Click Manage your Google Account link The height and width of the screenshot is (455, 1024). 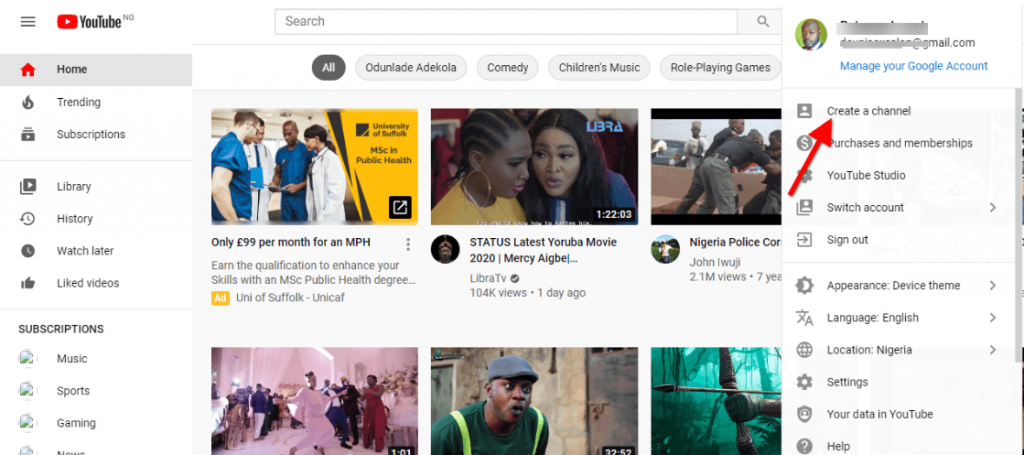click(x=914, y=66)
